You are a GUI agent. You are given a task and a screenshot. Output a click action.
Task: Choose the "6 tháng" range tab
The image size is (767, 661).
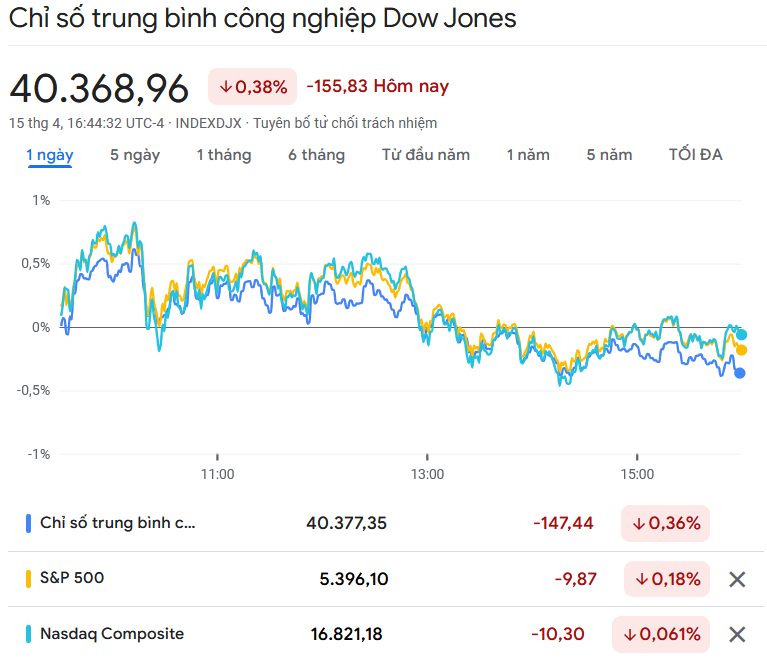pos(316,155)
